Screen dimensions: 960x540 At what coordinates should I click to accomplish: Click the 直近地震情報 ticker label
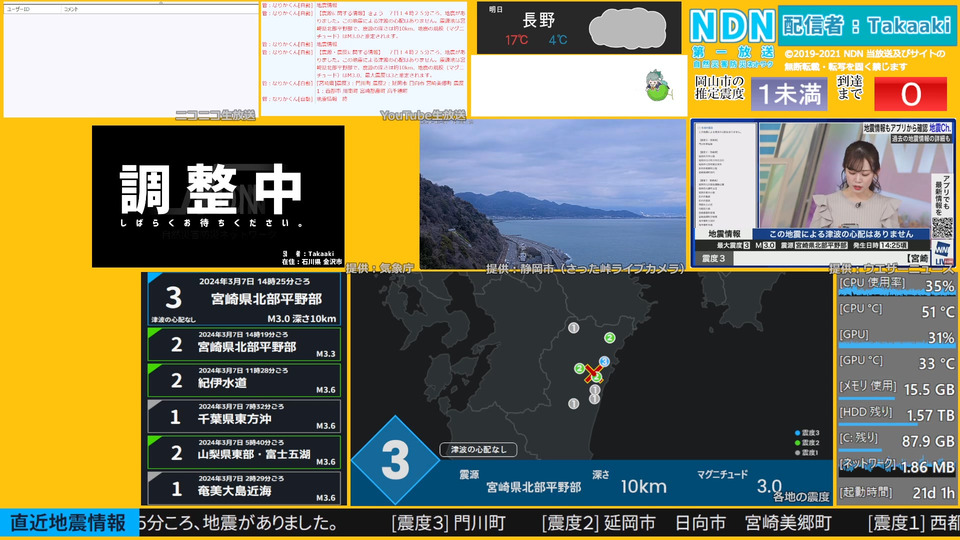[x=69, y=523]
